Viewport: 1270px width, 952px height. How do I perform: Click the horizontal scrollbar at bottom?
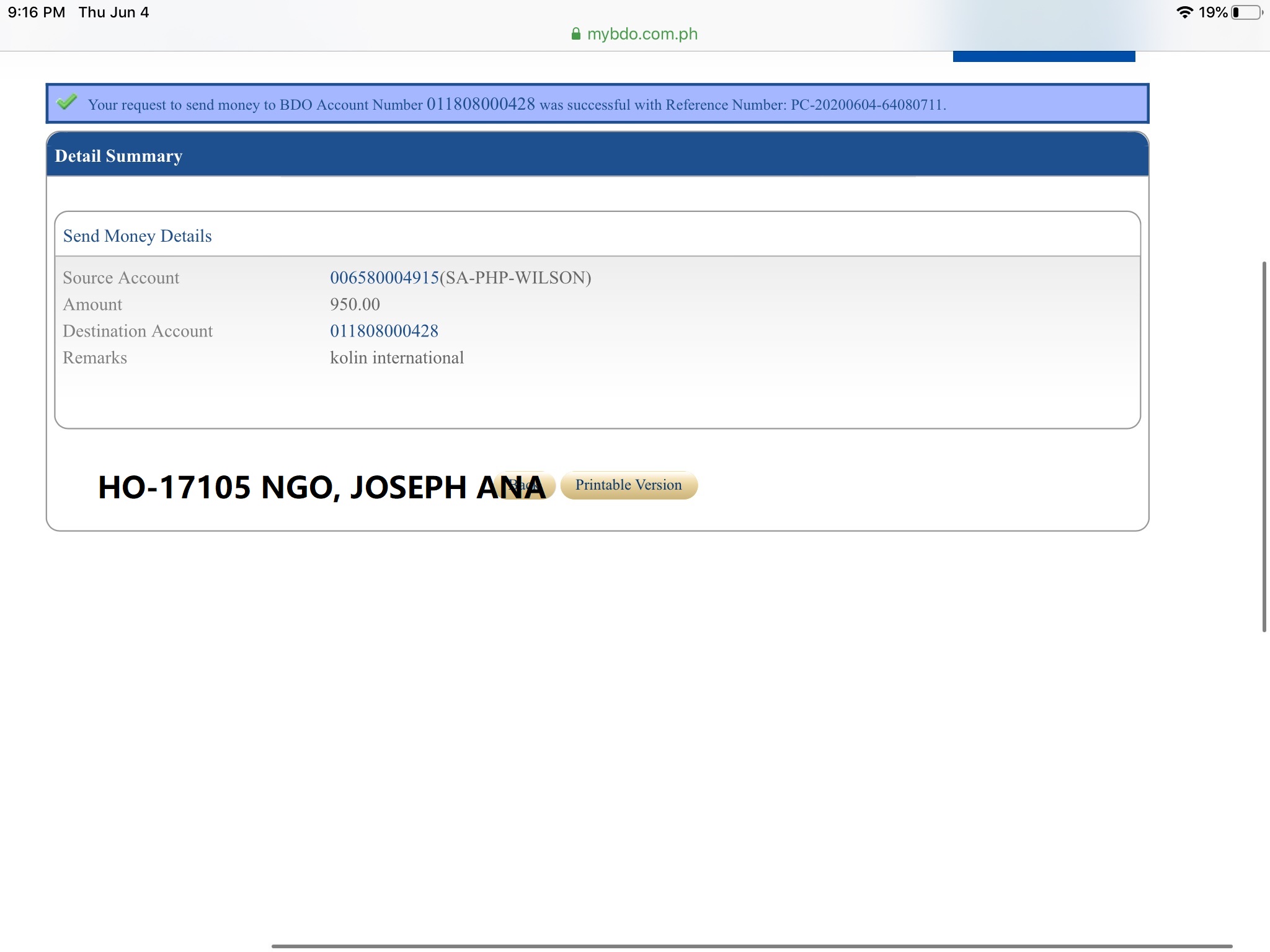tap(751, 946)
